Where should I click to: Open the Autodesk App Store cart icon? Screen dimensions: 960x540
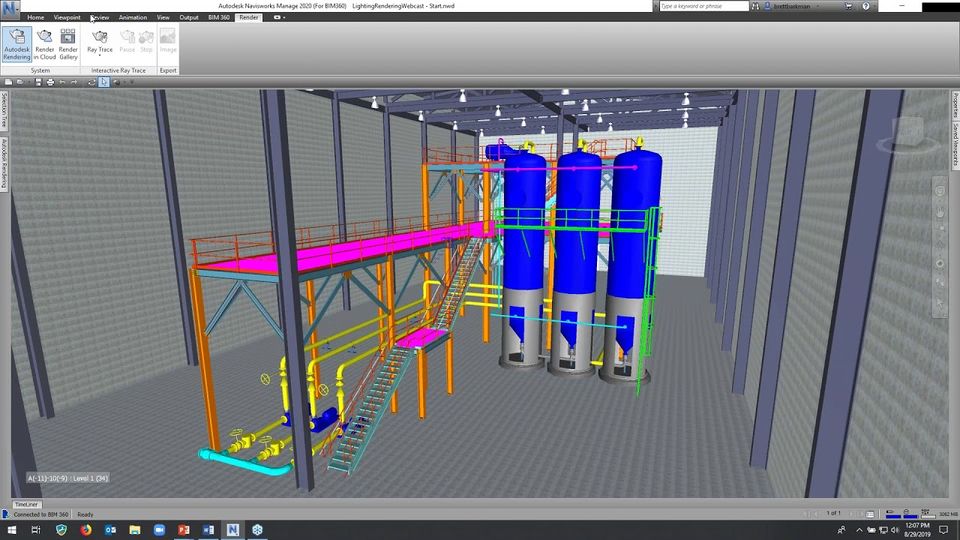click(849, 6)
